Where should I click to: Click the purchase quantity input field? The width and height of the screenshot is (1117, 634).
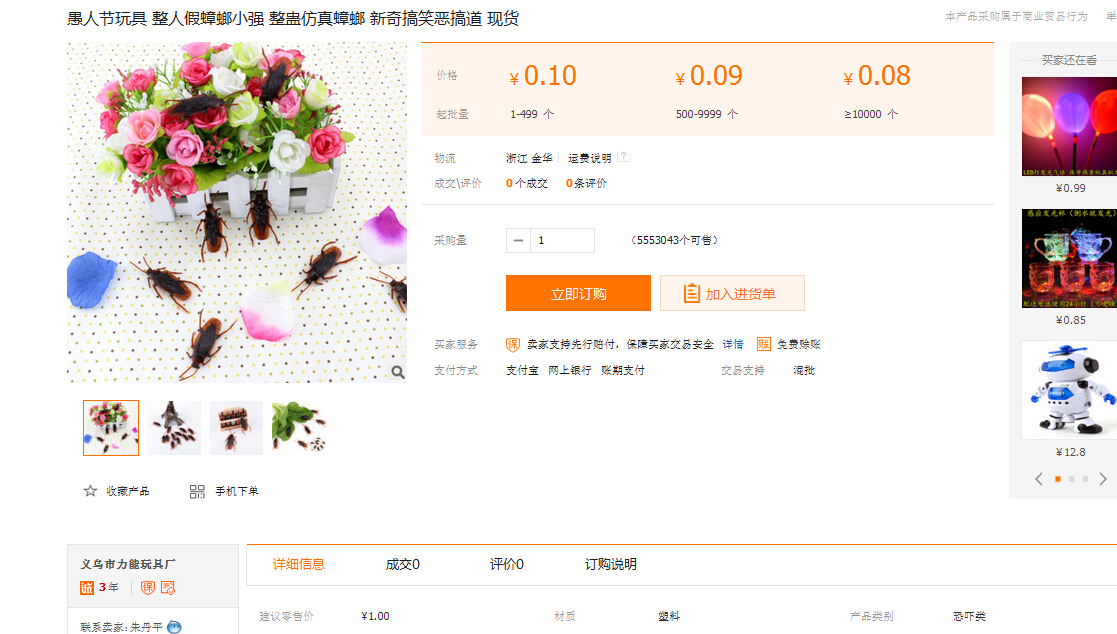pos(562,240)
